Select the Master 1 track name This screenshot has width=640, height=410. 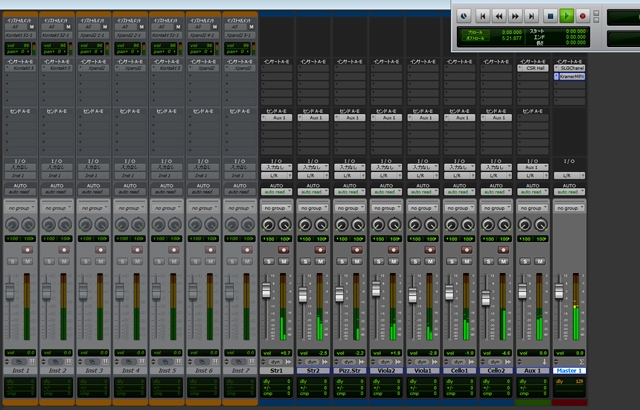(x=570, y=370)
